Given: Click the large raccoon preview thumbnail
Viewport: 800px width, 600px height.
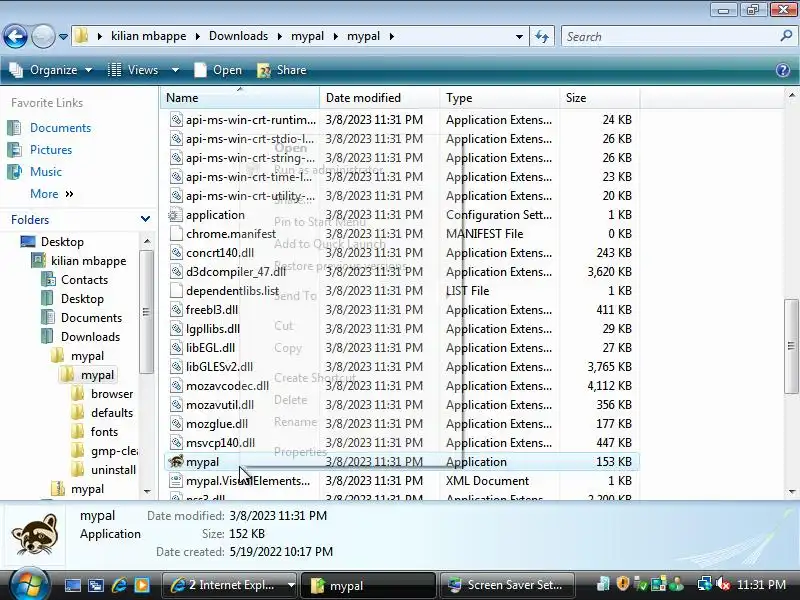Looking at the screenshot, I should pyautogui.click(x=35, y=534).
